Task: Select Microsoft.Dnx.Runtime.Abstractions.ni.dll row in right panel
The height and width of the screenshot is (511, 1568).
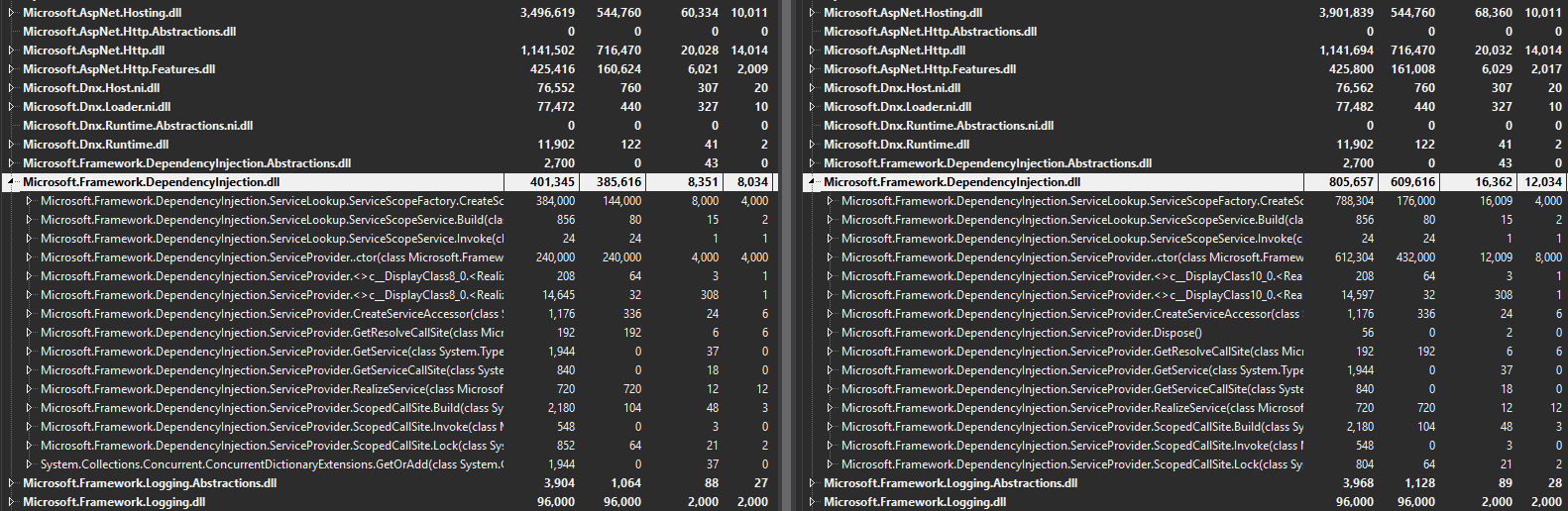Action: tap(938, 126)
